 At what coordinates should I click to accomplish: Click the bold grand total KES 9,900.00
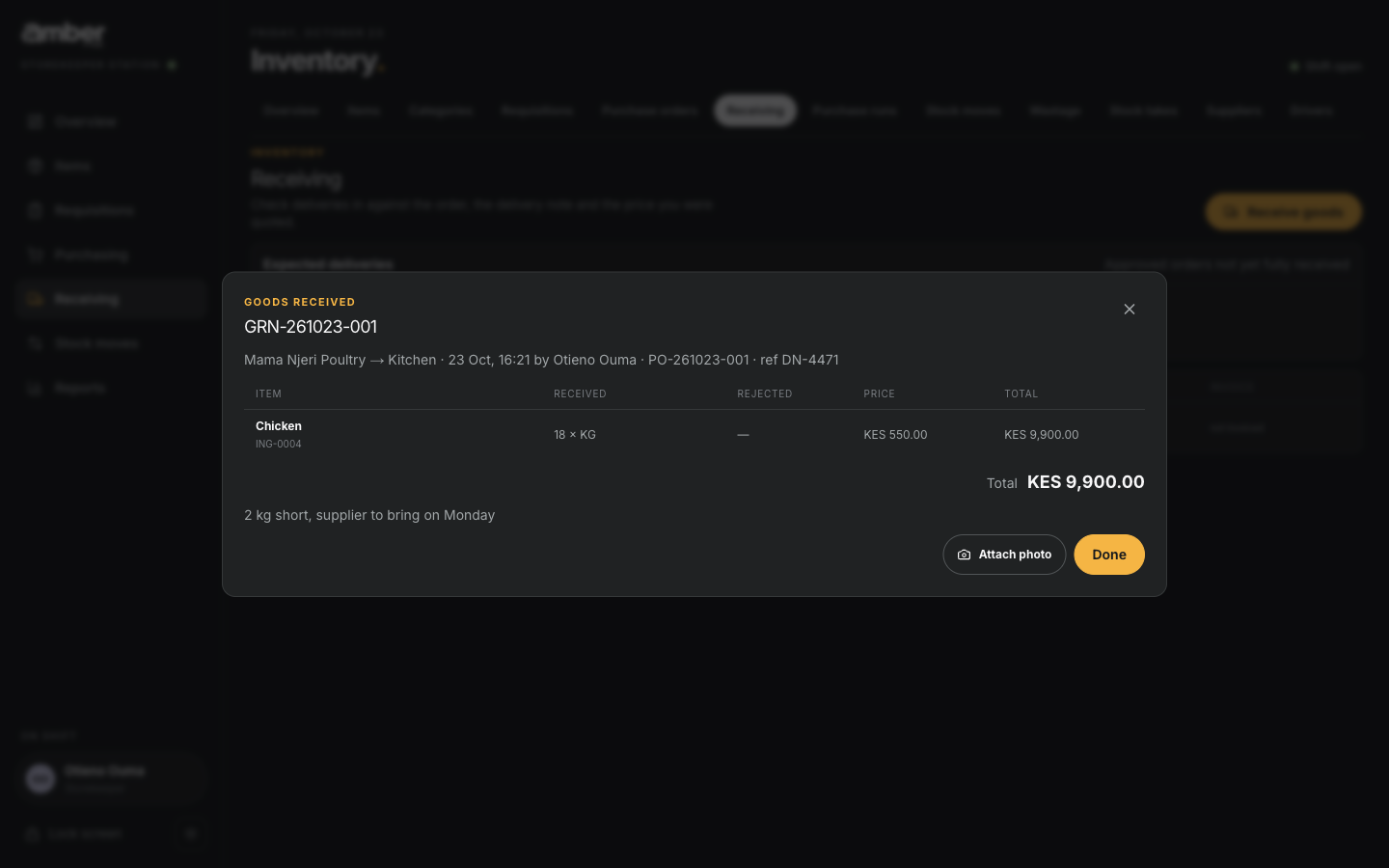(x=1086, y=482)
